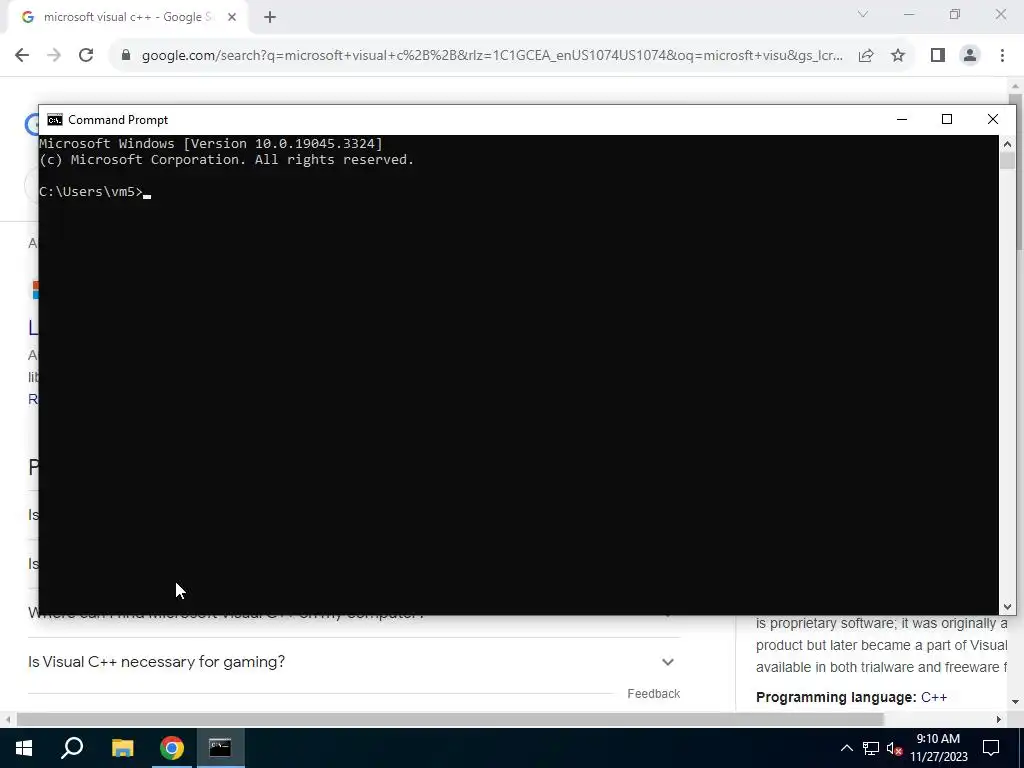Viewport: 1024px width, 768px height.
Task: Click the 'Is Visual C++ necessary for gaming?' question
Action: (157, 662)
